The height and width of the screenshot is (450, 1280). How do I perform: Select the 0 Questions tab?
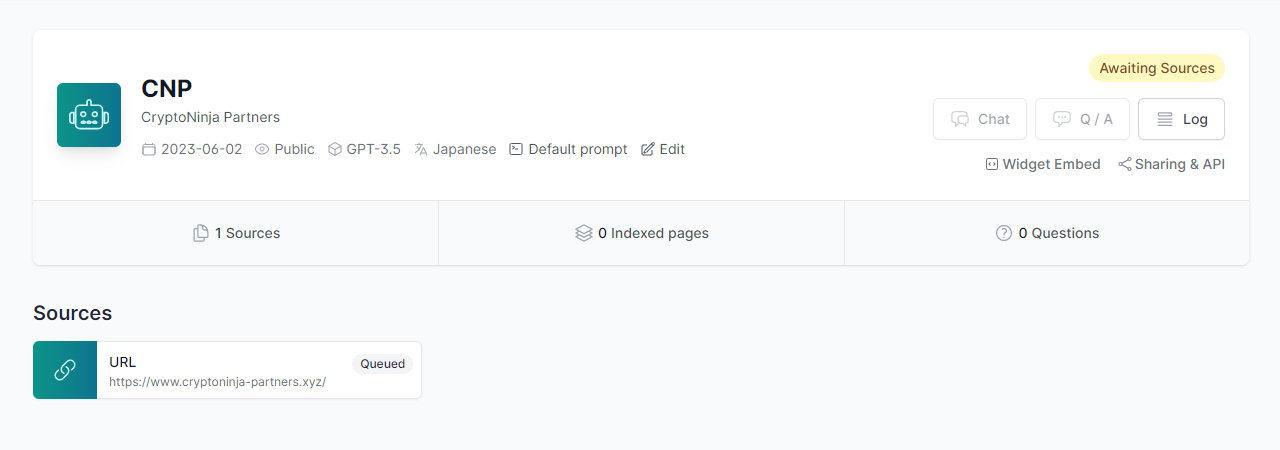[1047, 233]
